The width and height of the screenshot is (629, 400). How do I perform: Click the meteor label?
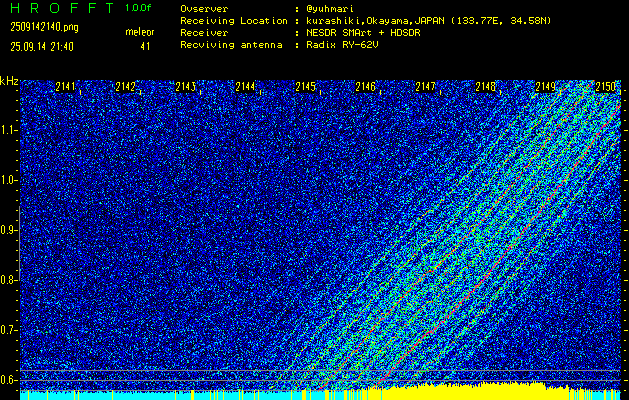[140, 32]
